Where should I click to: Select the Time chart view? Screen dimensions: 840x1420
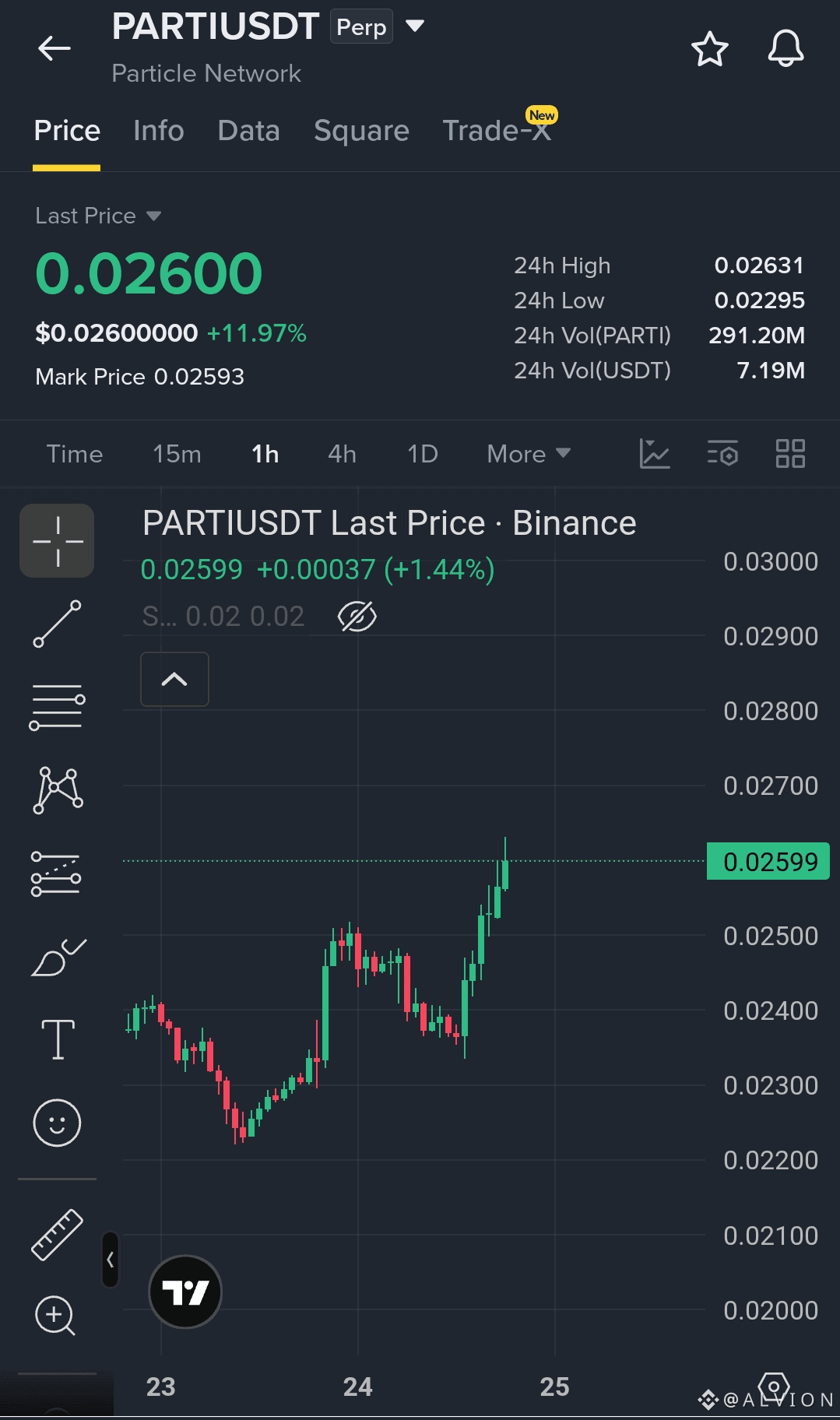point(75,454)
